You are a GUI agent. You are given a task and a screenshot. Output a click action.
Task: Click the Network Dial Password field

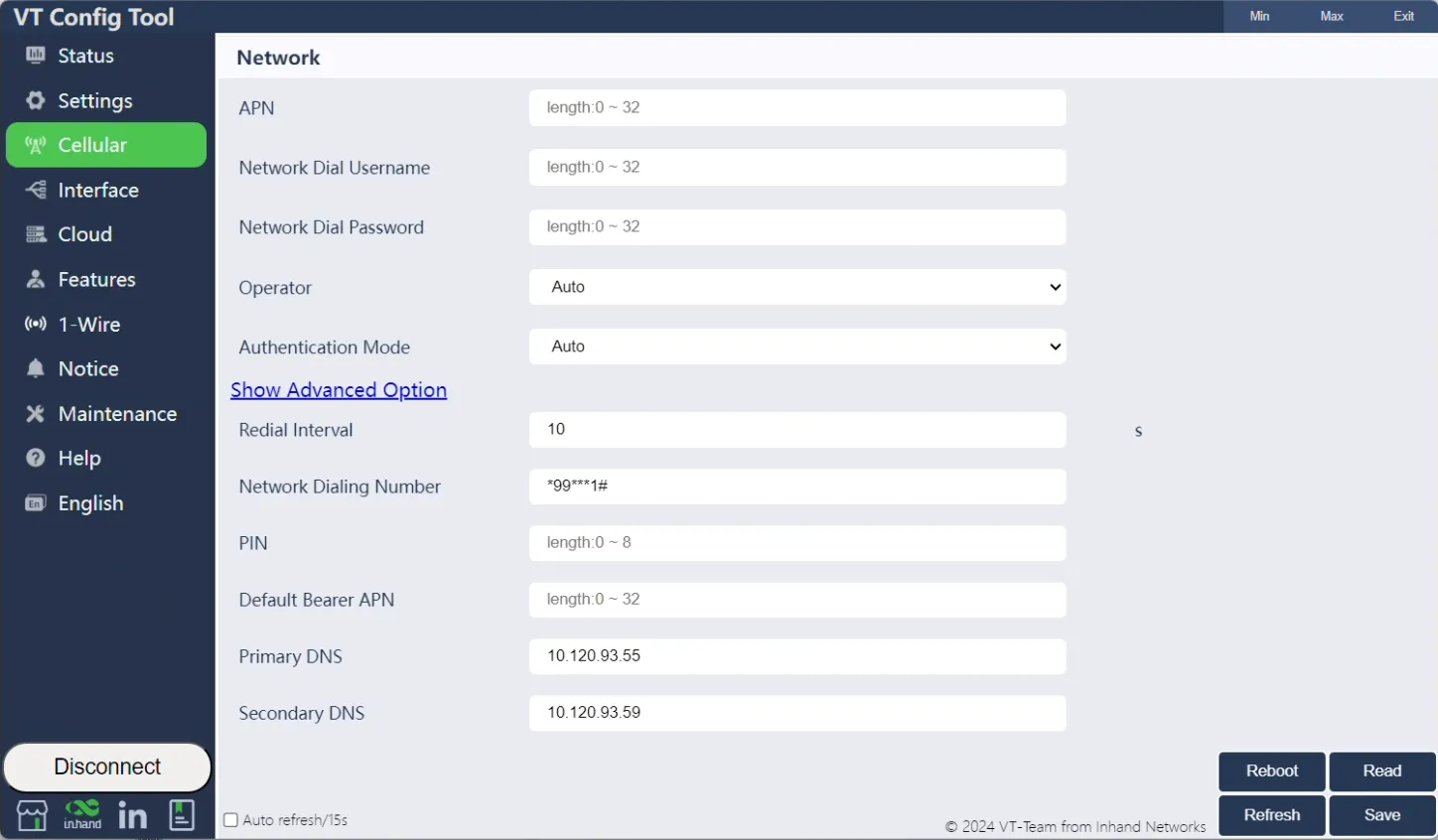(797, 227)
